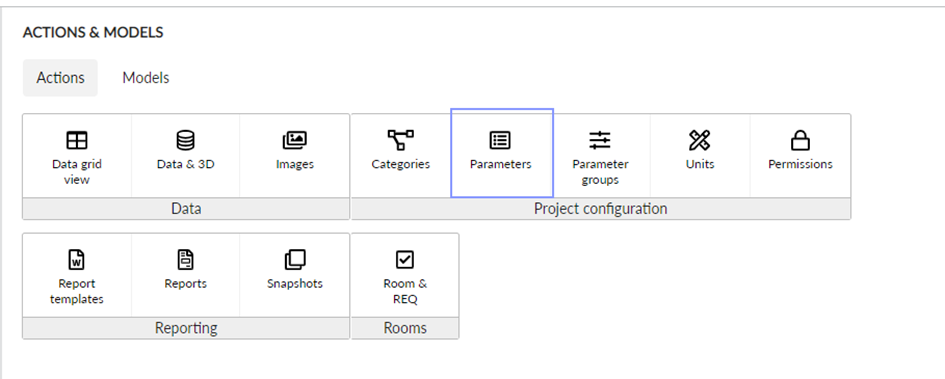Click the Report templates label
This screenshot has height=379, width=945.
point(77,291)
